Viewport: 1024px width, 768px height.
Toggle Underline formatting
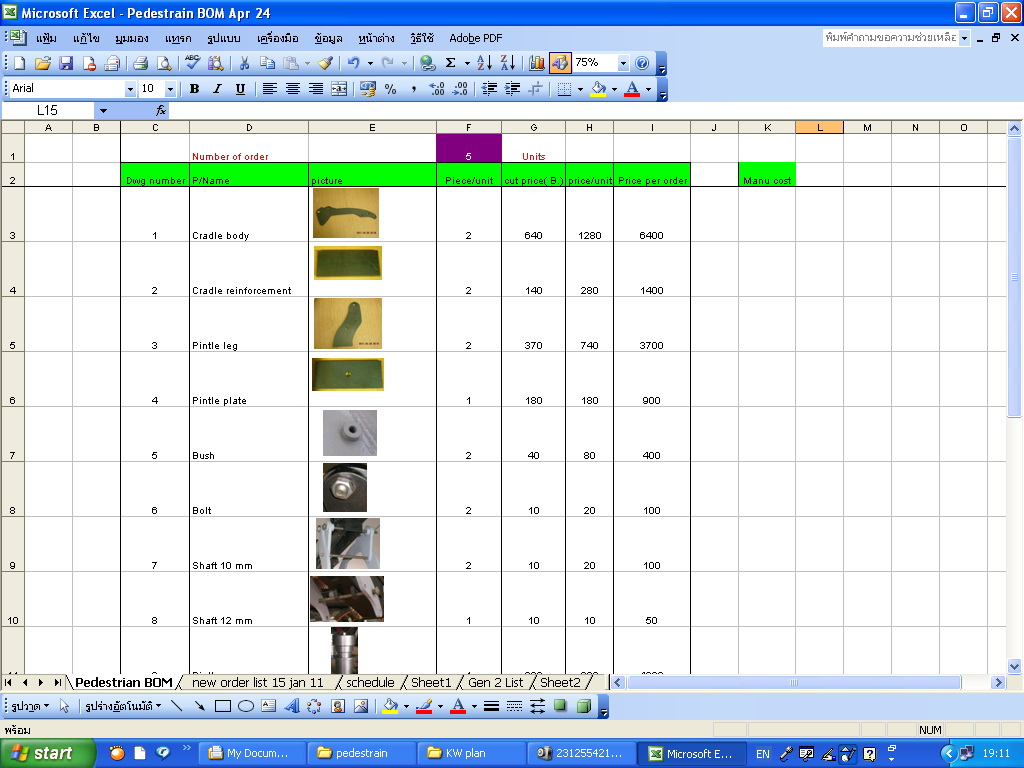click(240, 89)
